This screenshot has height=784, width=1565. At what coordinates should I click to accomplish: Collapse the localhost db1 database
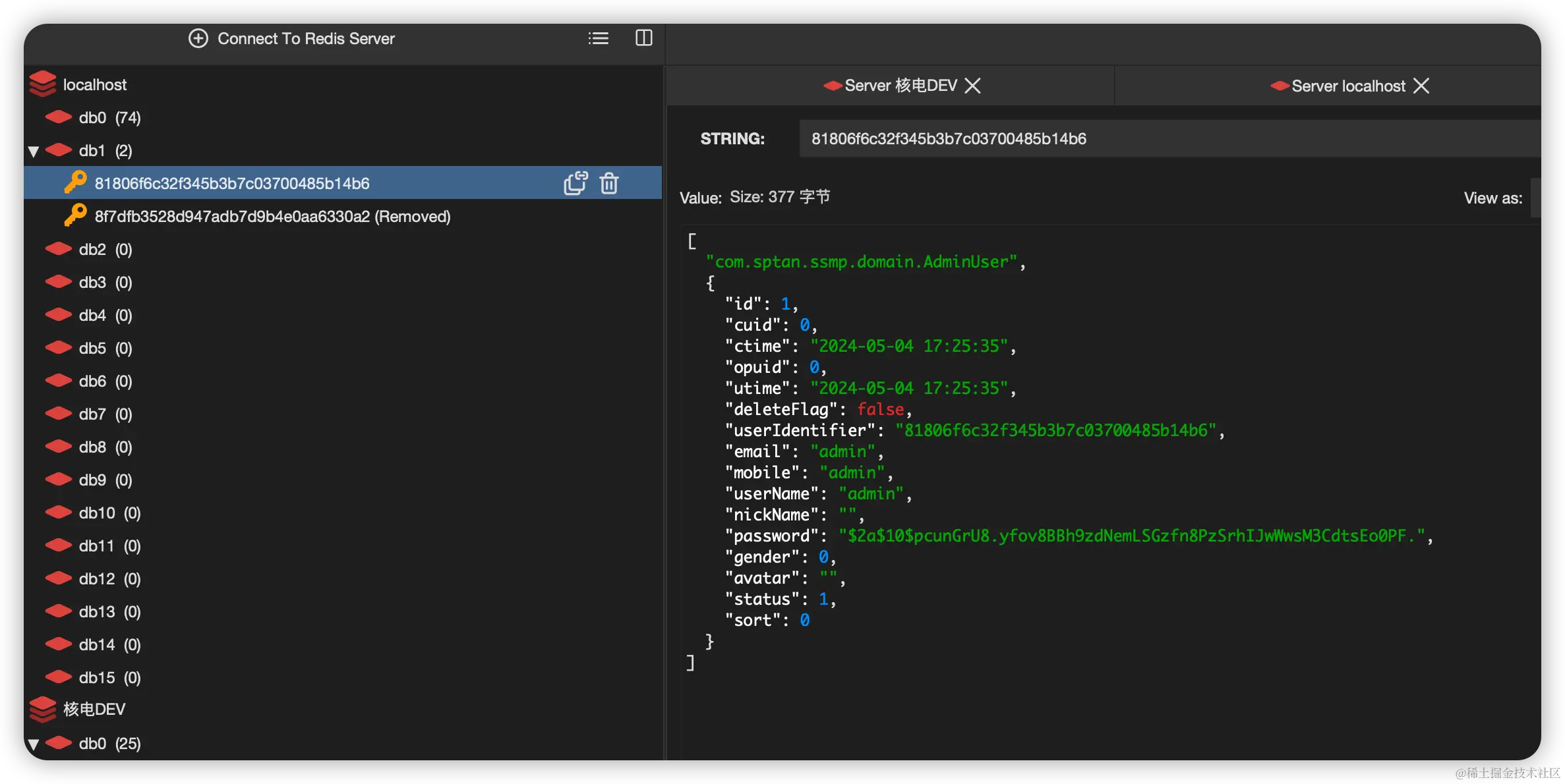[34, 152]
